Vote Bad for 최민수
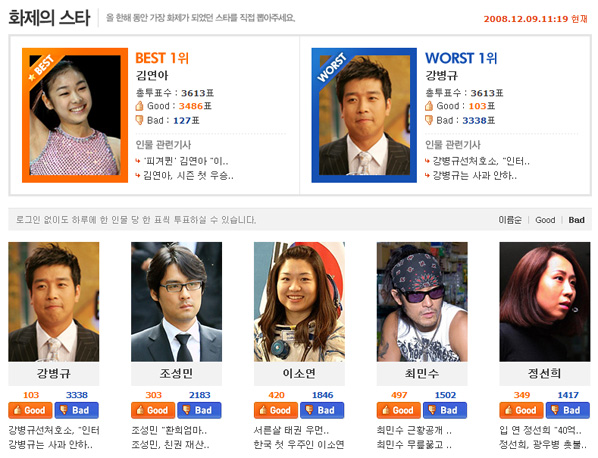Image resolution: width=598 pixels, height=458 pixels. coord(445,410)
